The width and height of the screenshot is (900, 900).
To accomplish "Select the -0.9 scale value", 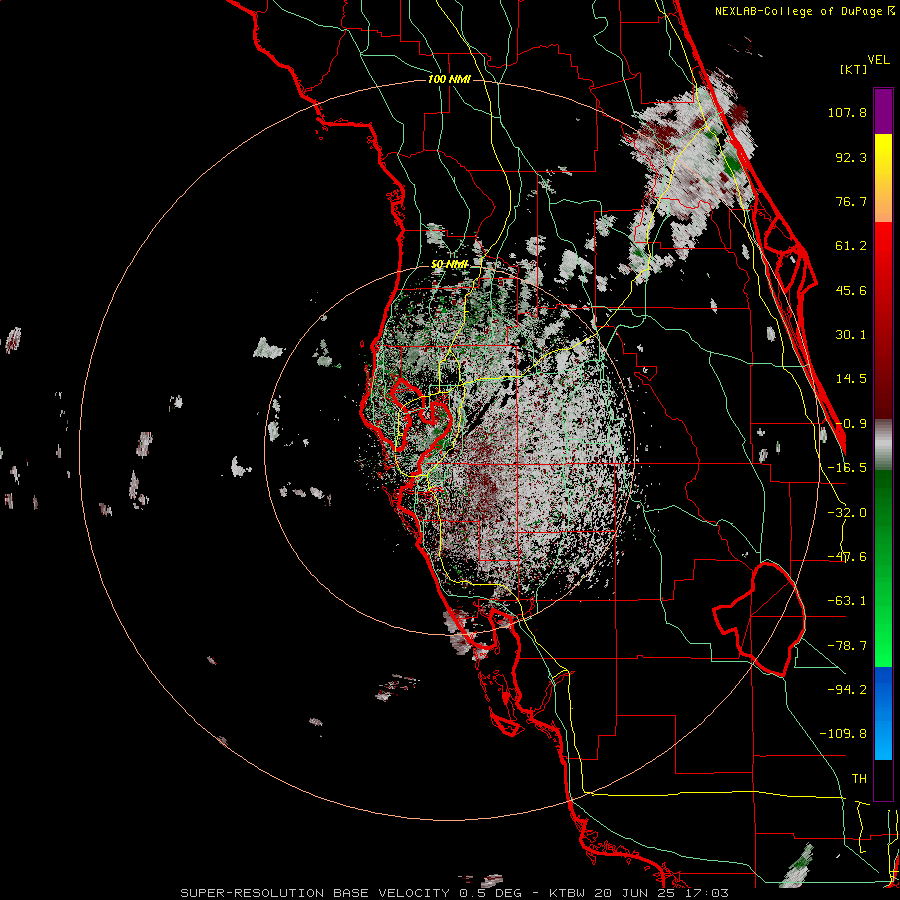I will [851, 424].
